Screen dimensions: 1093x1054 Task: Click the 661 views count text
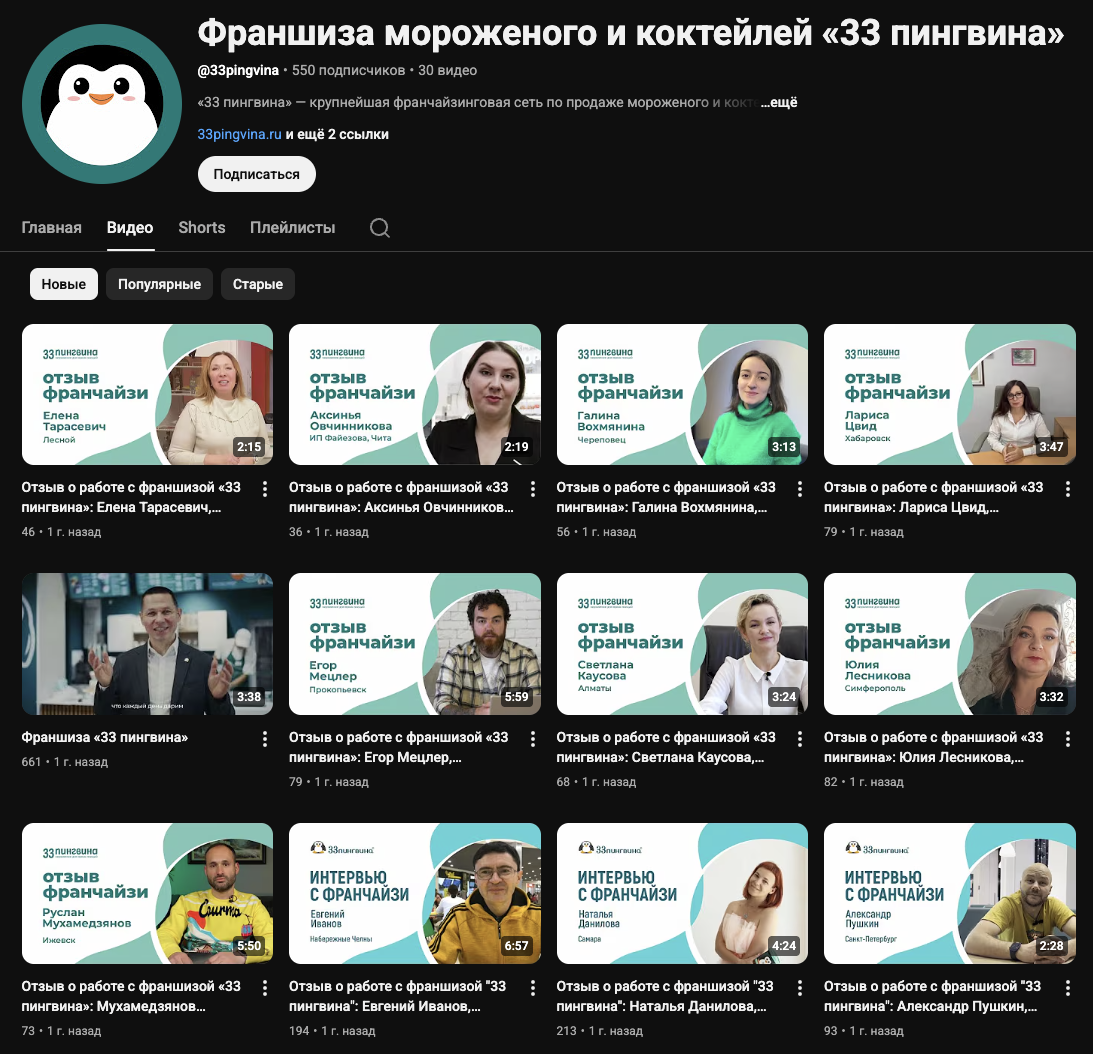tap(31, 762)
